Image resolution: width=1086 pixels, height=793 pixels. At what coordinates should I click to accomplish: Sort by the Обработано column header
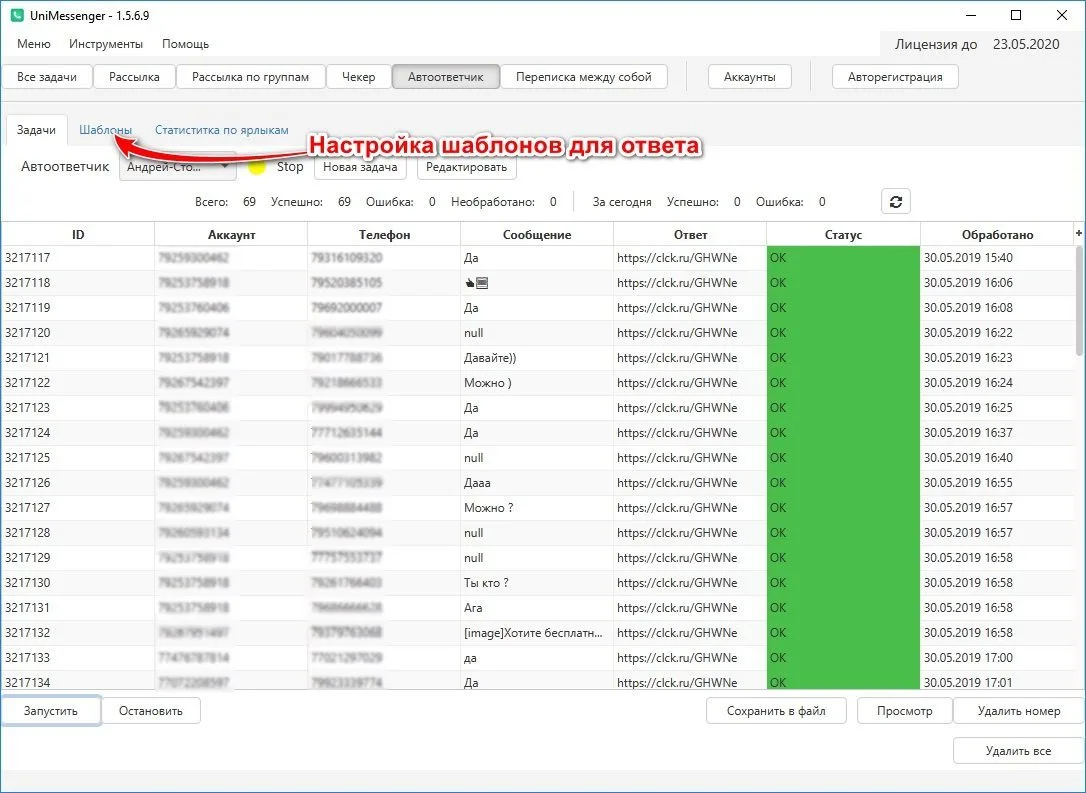coord(997,235)
